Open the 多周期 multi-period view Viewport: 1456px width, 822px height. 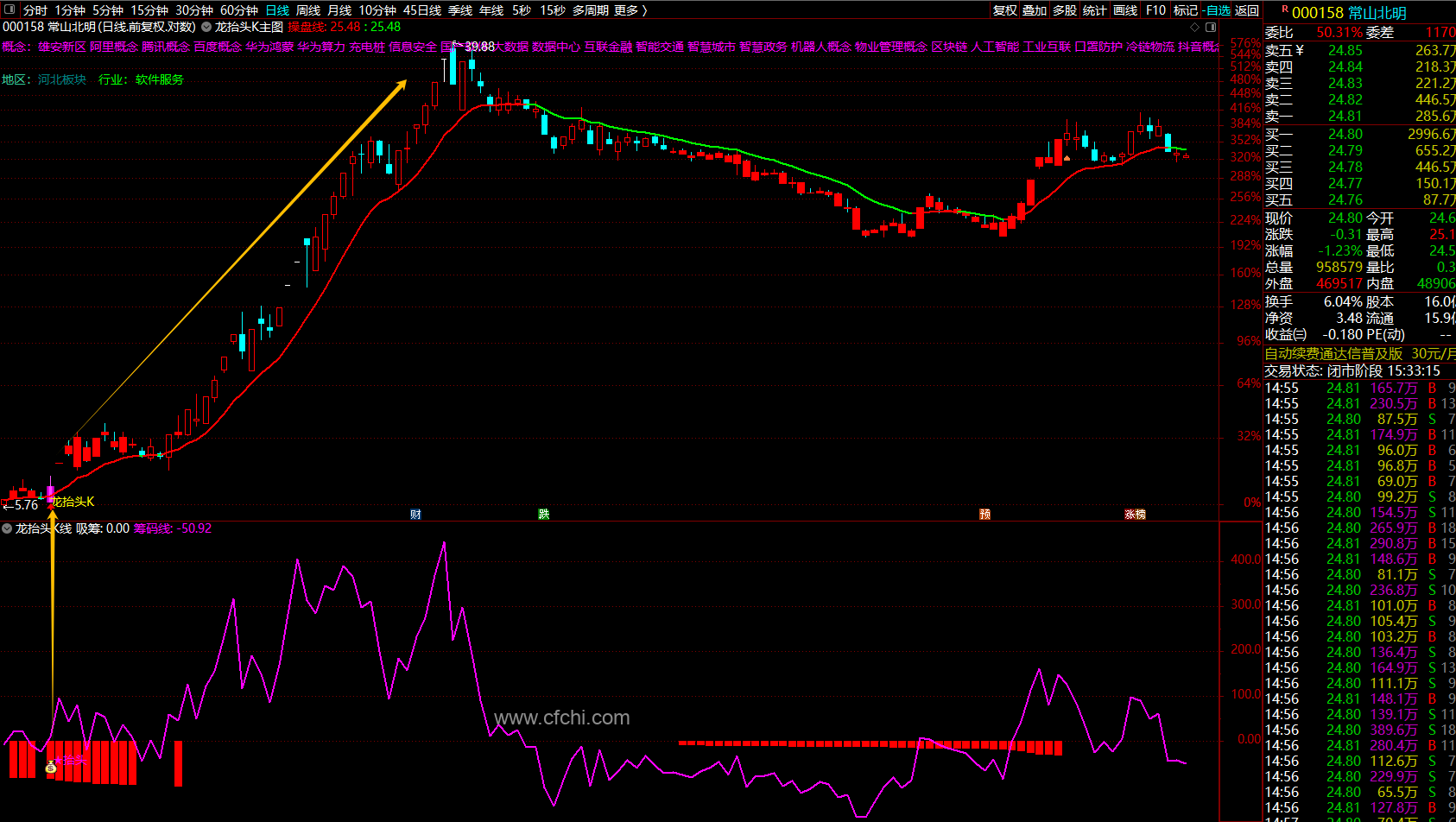tap(591, 10)
